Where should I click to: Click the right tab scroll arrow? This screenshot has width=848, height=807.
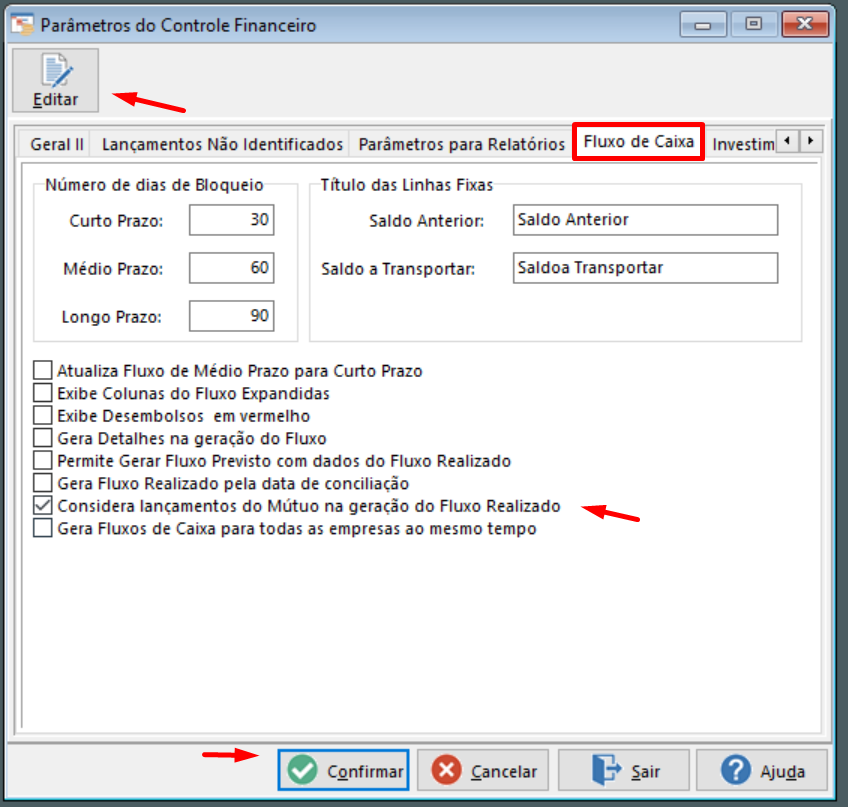coord(811,141)
